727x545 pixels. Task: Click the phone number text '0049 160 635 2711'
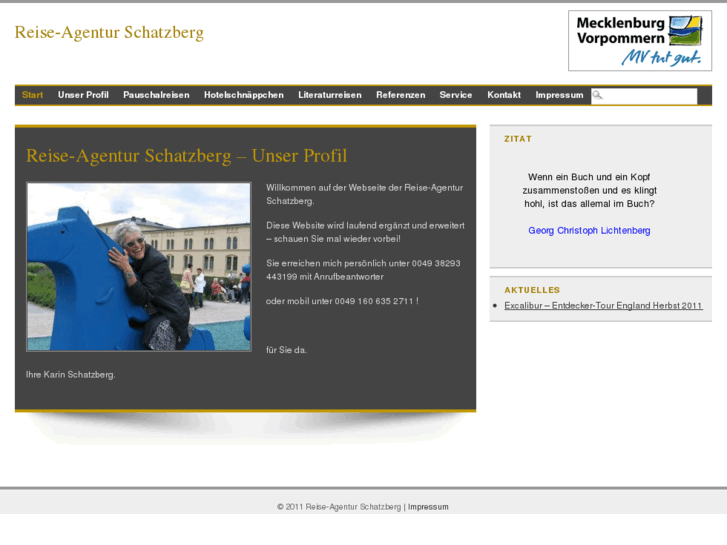[374, 301]
